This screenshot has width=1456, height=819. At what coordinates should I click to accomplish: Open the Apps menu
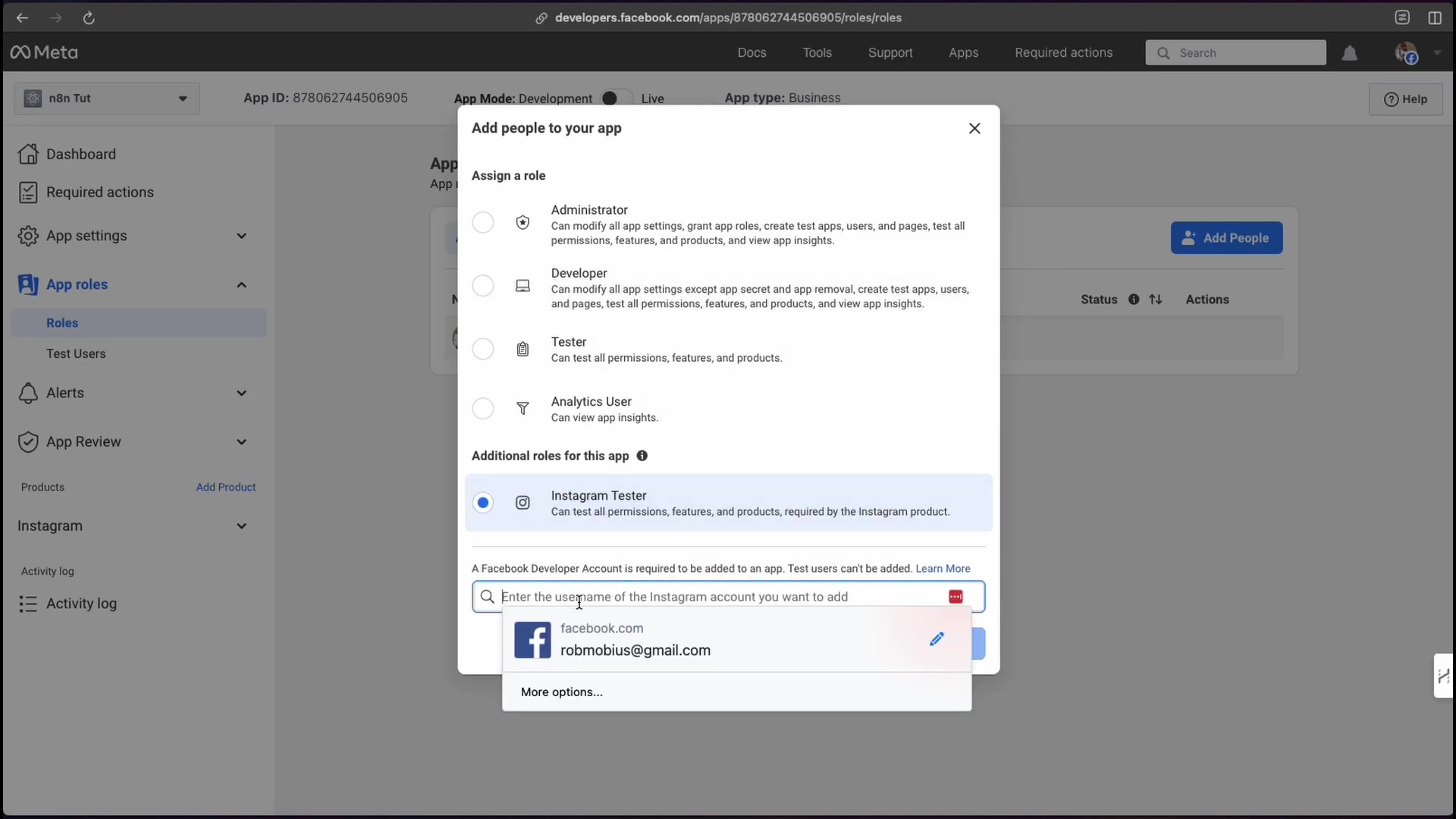click(963, 52)
